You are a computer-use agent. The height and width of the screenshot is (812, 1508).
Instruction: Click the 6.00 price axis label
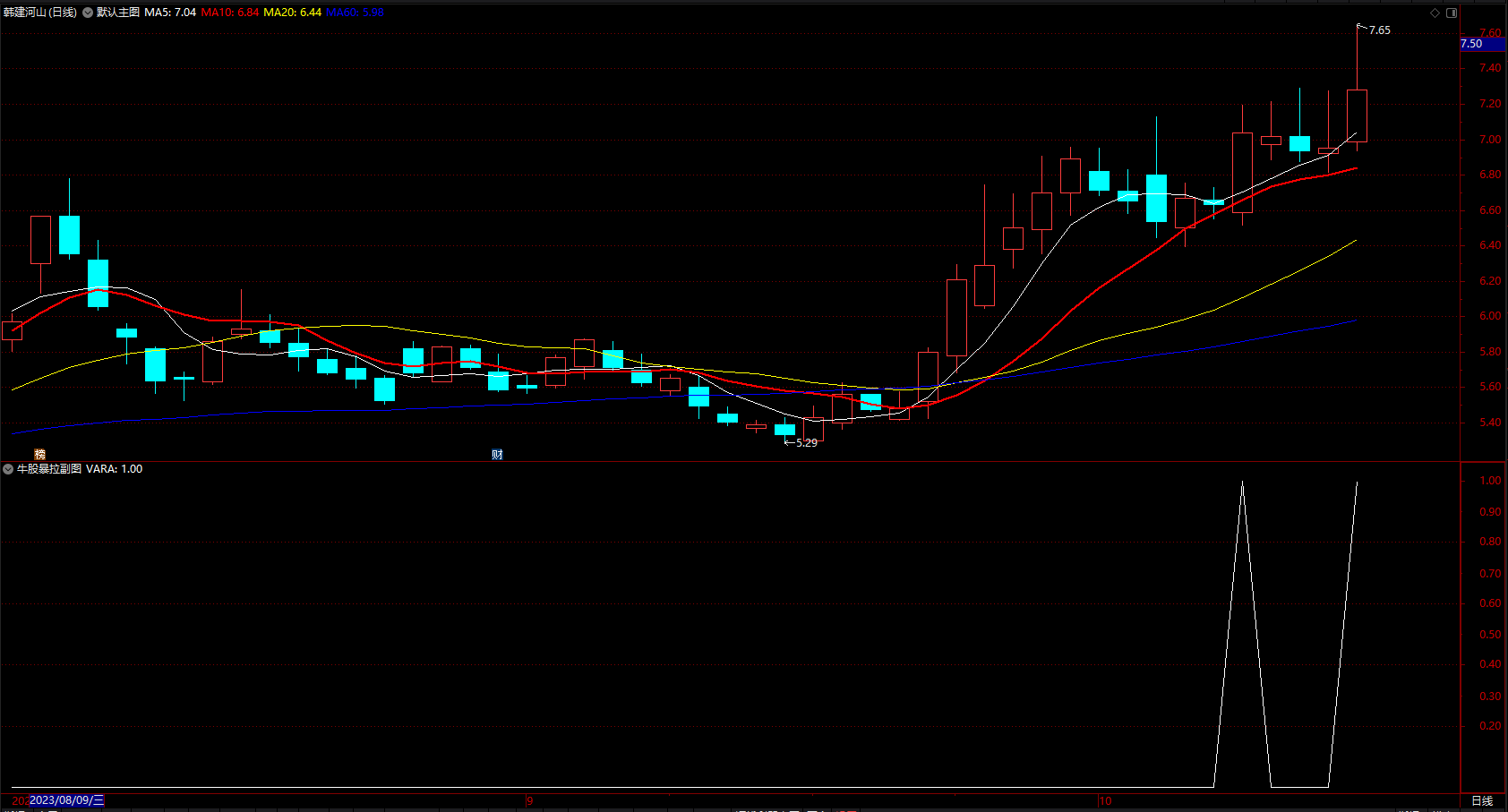click(1490, 316)
